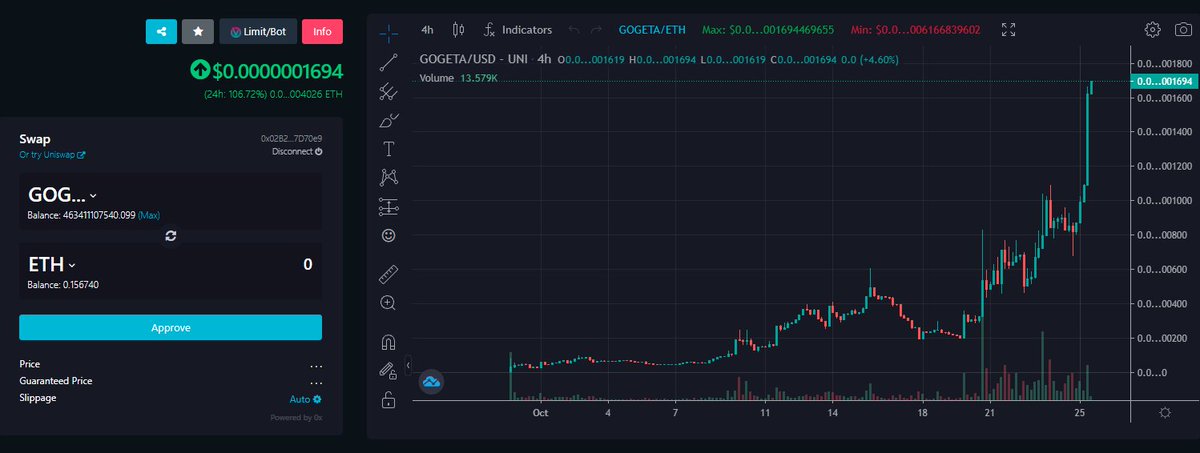
Task: Open the GOG... token dropdown
Action: (63, 195)
